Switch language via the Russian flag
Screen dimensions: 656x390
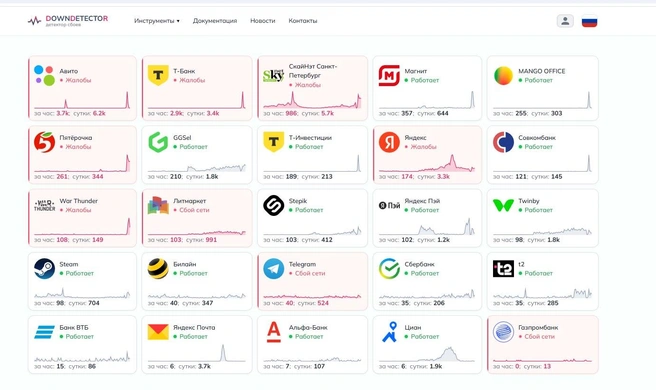point(589,21)
